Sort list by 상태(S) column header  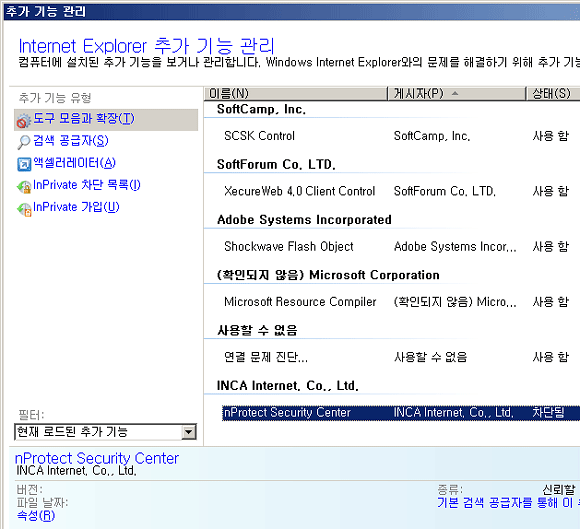tap(553, 94)
